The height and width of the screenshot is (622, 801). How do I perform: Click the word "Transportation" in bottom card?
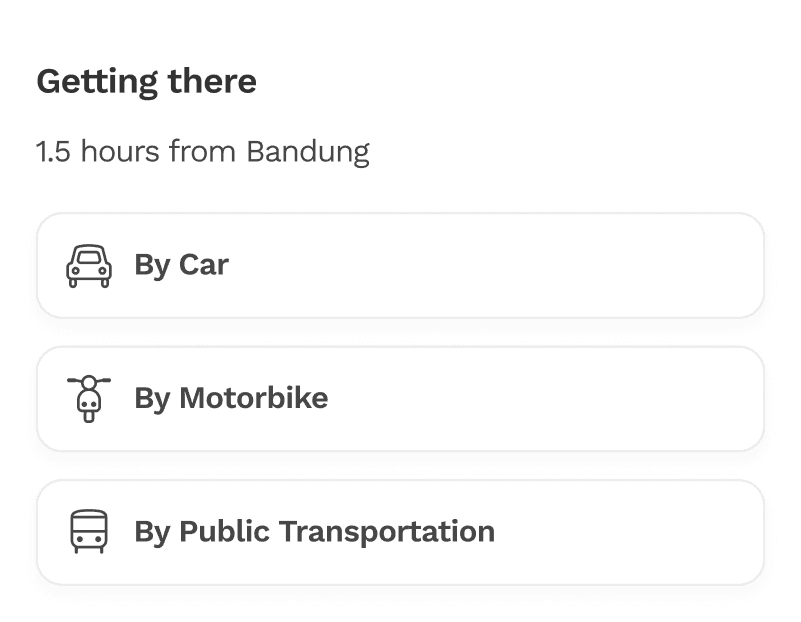(387, 532)
